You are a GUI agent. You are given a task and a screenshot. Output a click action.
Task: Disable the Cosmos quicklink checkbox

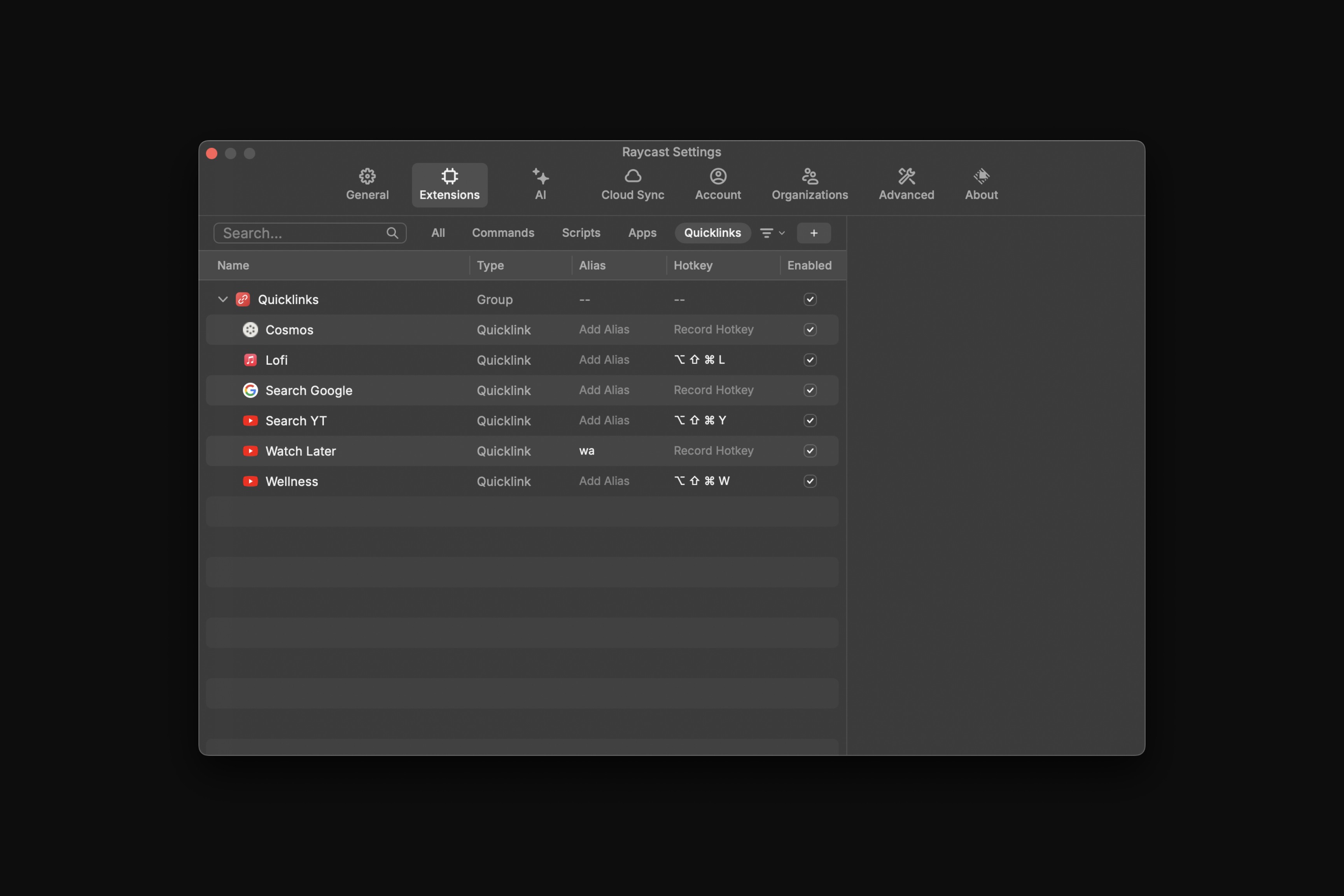tap(810, 330)
